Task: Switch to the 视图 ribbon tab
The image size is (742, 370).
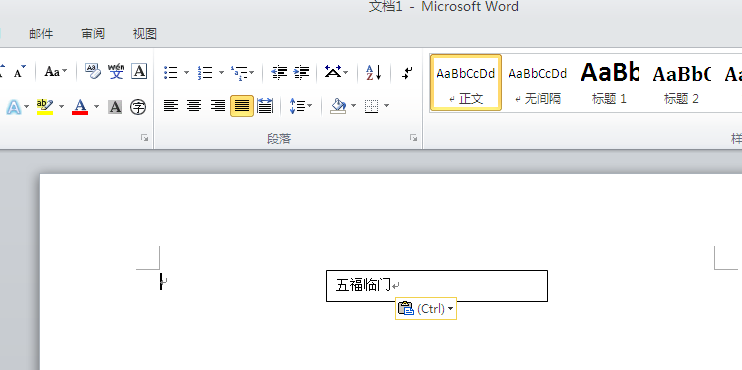Action: 144,34
